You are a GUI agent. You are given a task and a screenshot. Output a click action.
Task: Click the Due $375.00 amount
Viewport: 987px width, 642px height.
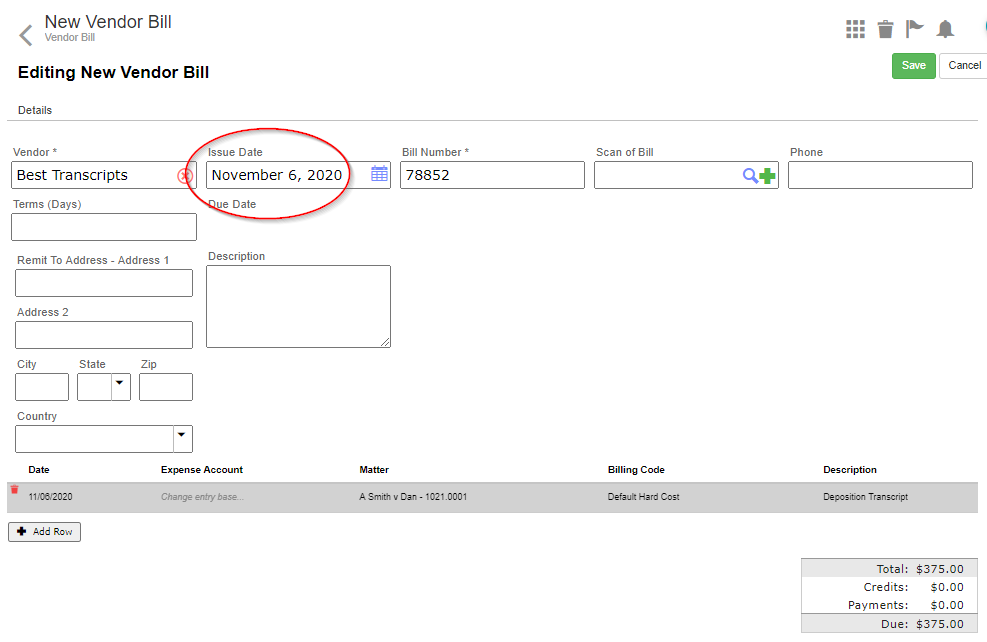pyautogui.click(x=940, y=624)
